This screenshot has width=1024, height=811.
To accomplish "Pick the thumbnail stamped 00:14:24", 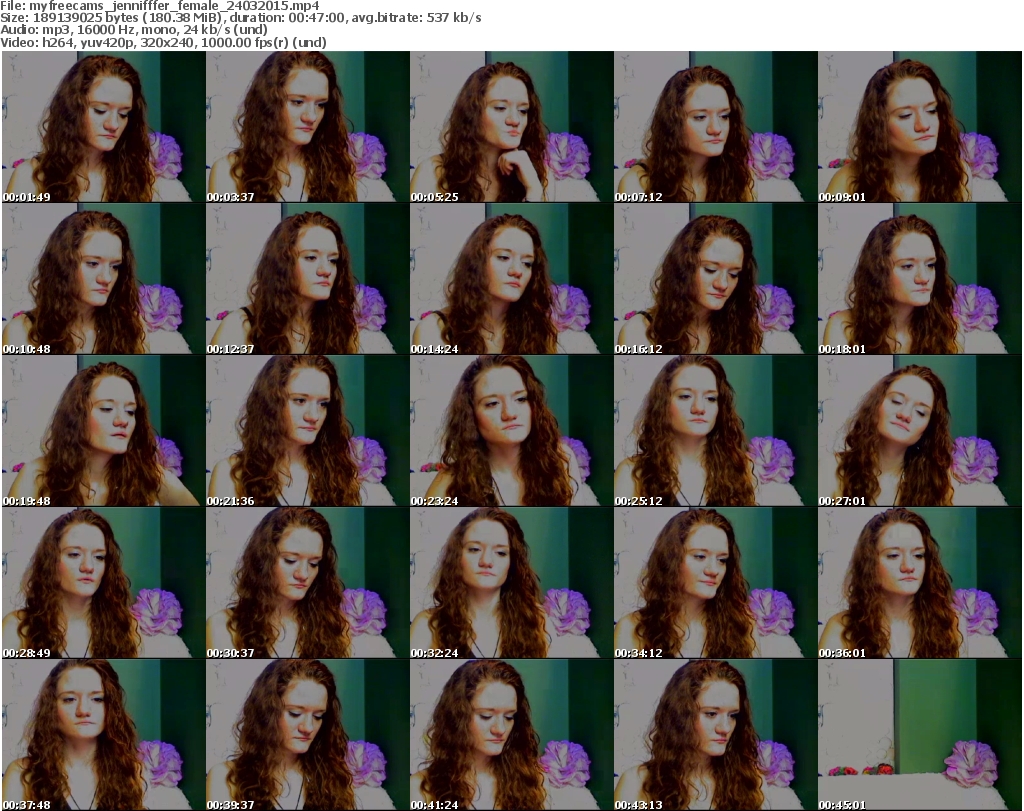I will click(511, 279).
